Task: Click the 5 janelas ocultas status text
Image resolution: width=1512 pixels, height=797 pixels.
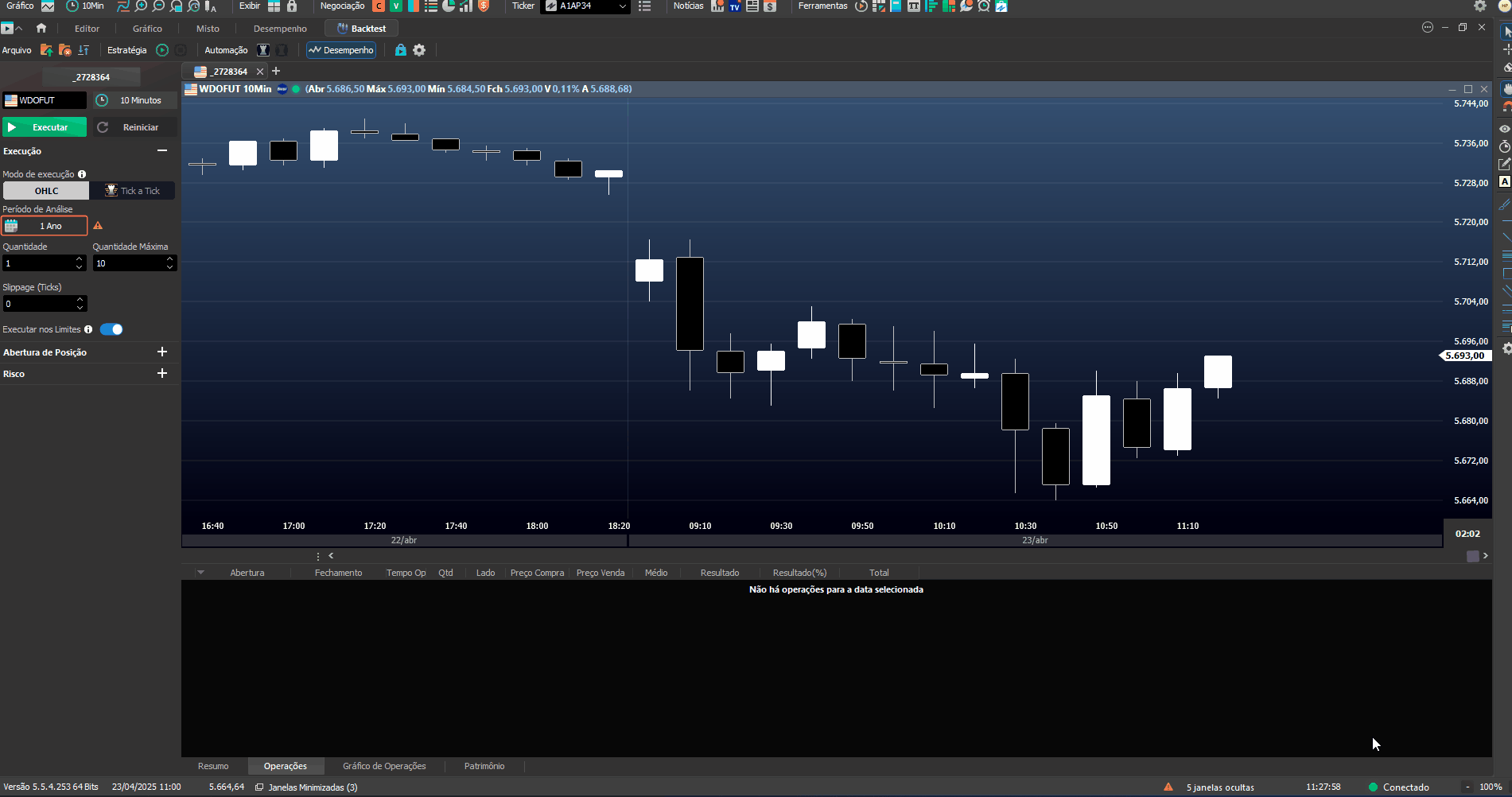Action: click(x=1220, y=787)
